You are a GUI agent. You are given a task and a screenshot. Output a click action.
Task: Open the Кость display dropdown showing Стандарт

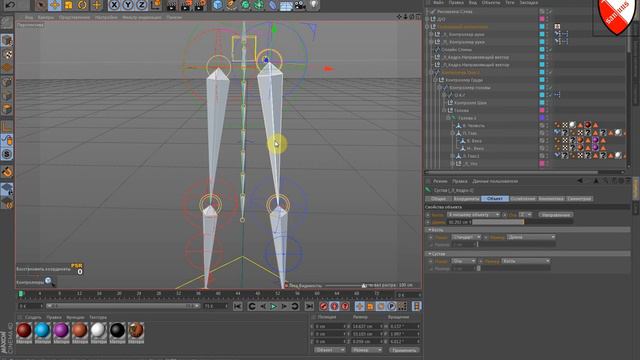click(466, 237)
